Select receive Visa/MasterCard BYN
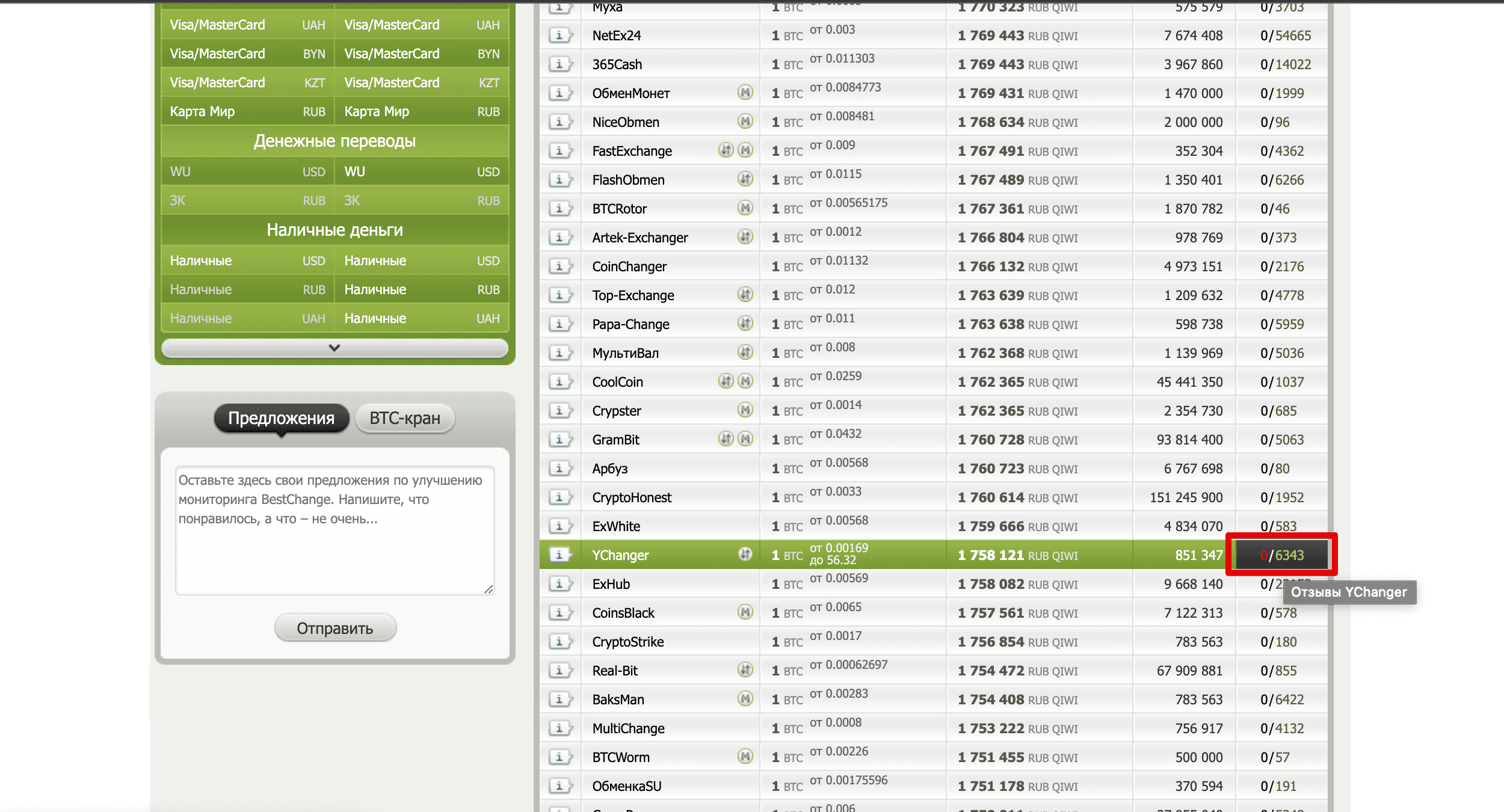This screenshot has width=1504, height=812. pyautogui.click(x=422, y=54)
